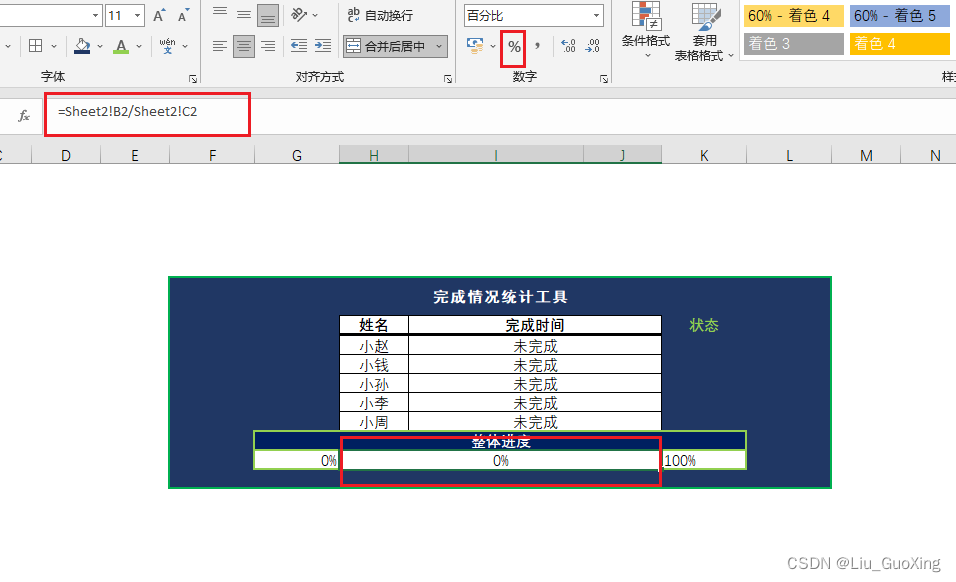The image size is (956, 582).
Task: Apply percent number style
Action: [513, 47]
